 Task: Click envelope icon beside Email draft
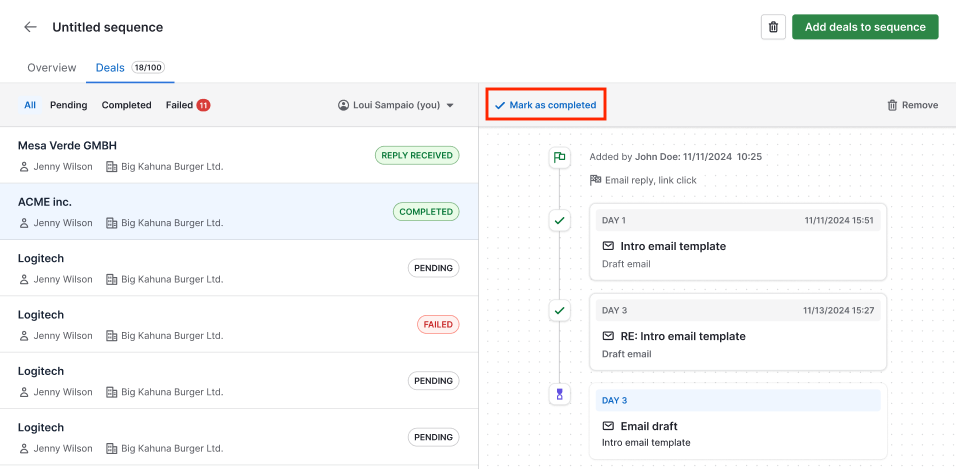tap(607, 426)
